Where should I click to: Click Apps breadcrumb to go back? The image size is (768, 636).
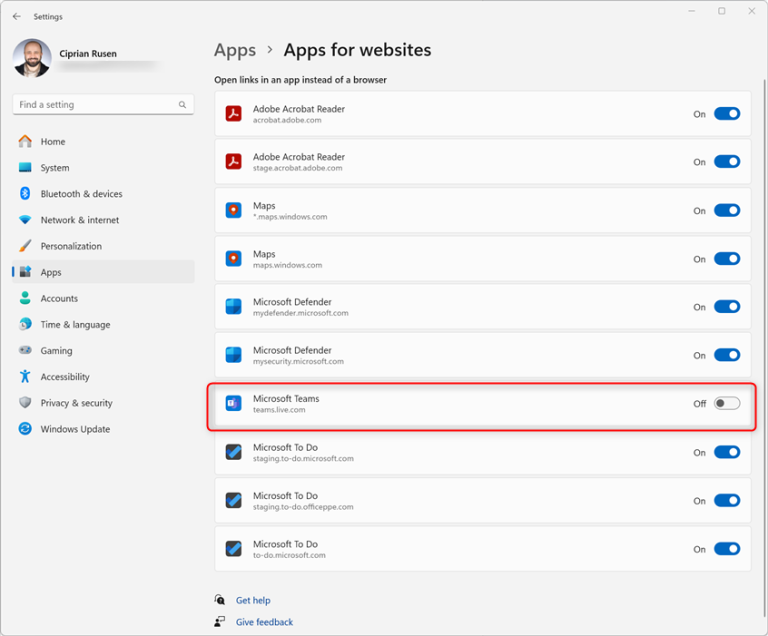(x=235, y=50)
